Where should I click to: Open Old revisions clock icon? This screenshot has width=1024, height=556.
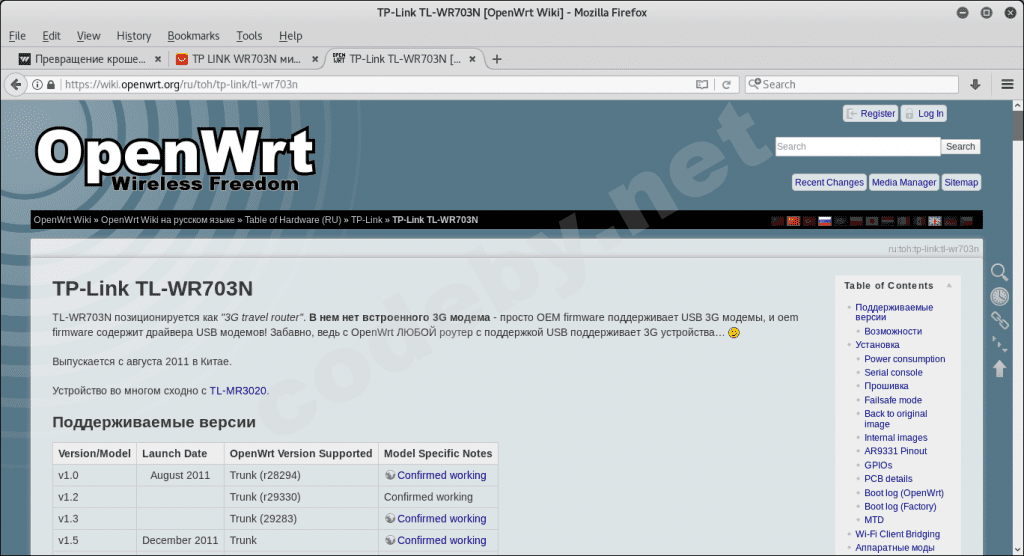click(x=999, y=296)
